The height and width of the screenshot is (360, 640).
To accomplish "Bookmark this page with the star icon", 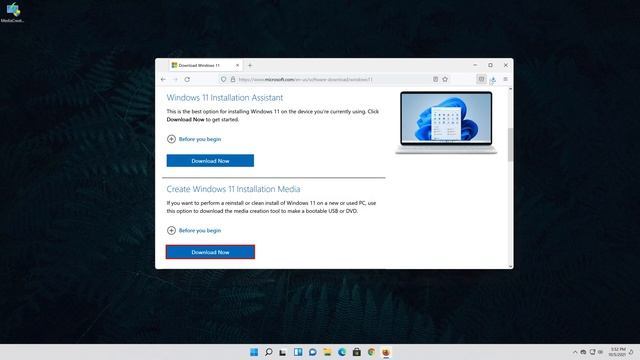I will [445, 80].
